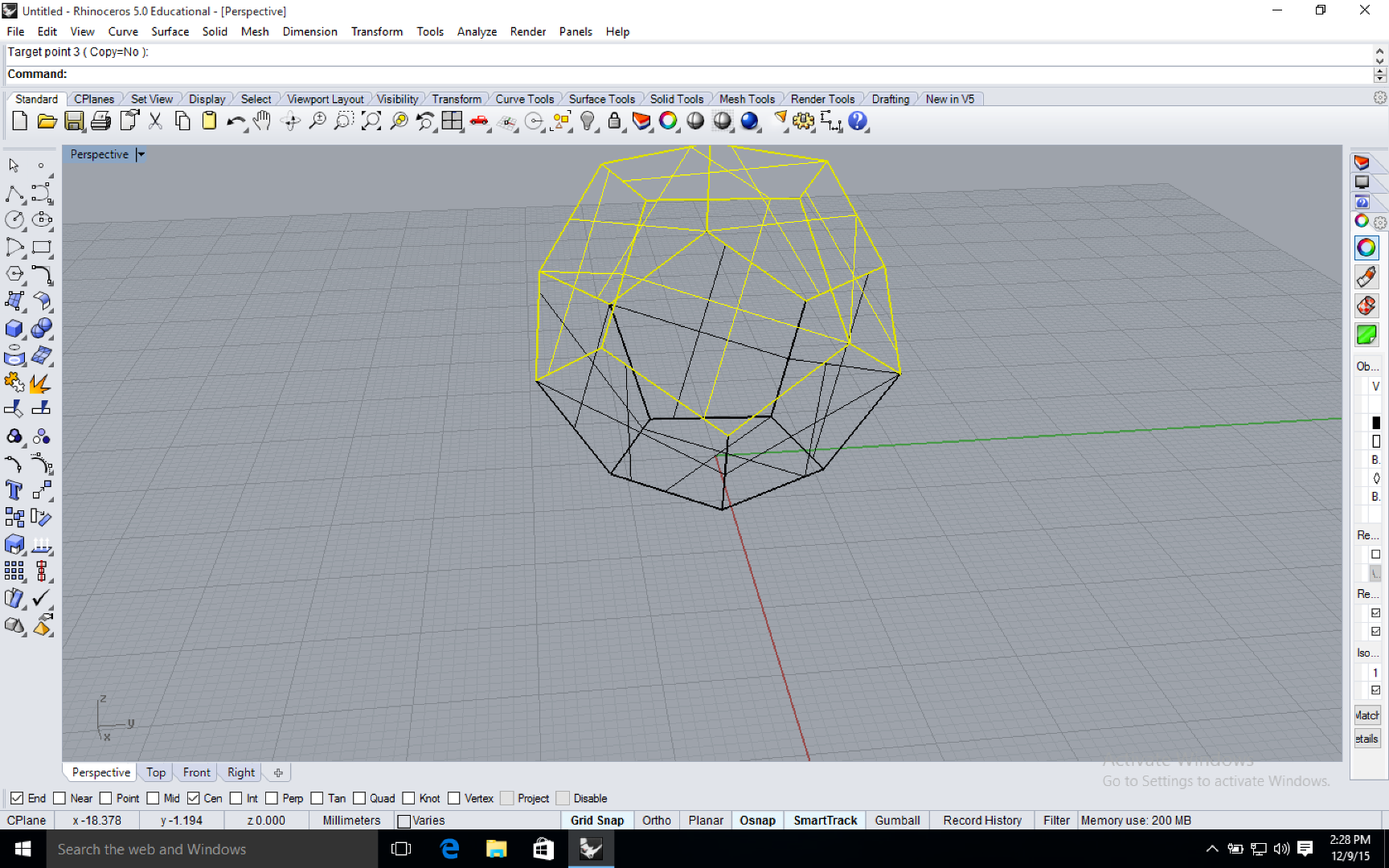Select the Polyline tool in the sidebar
Screen dimensions: 1389x868
click(x=14, y=193)
